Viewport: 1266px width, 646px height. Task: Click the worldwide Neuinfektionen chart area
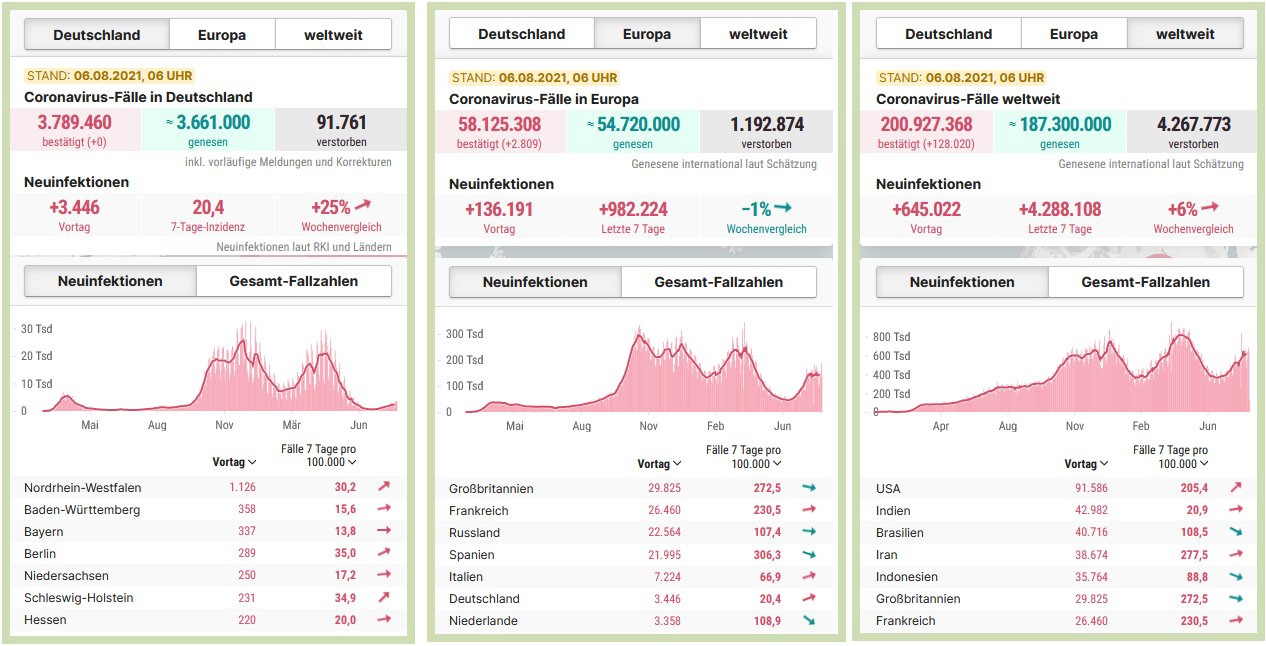[x=1060, y=375]
